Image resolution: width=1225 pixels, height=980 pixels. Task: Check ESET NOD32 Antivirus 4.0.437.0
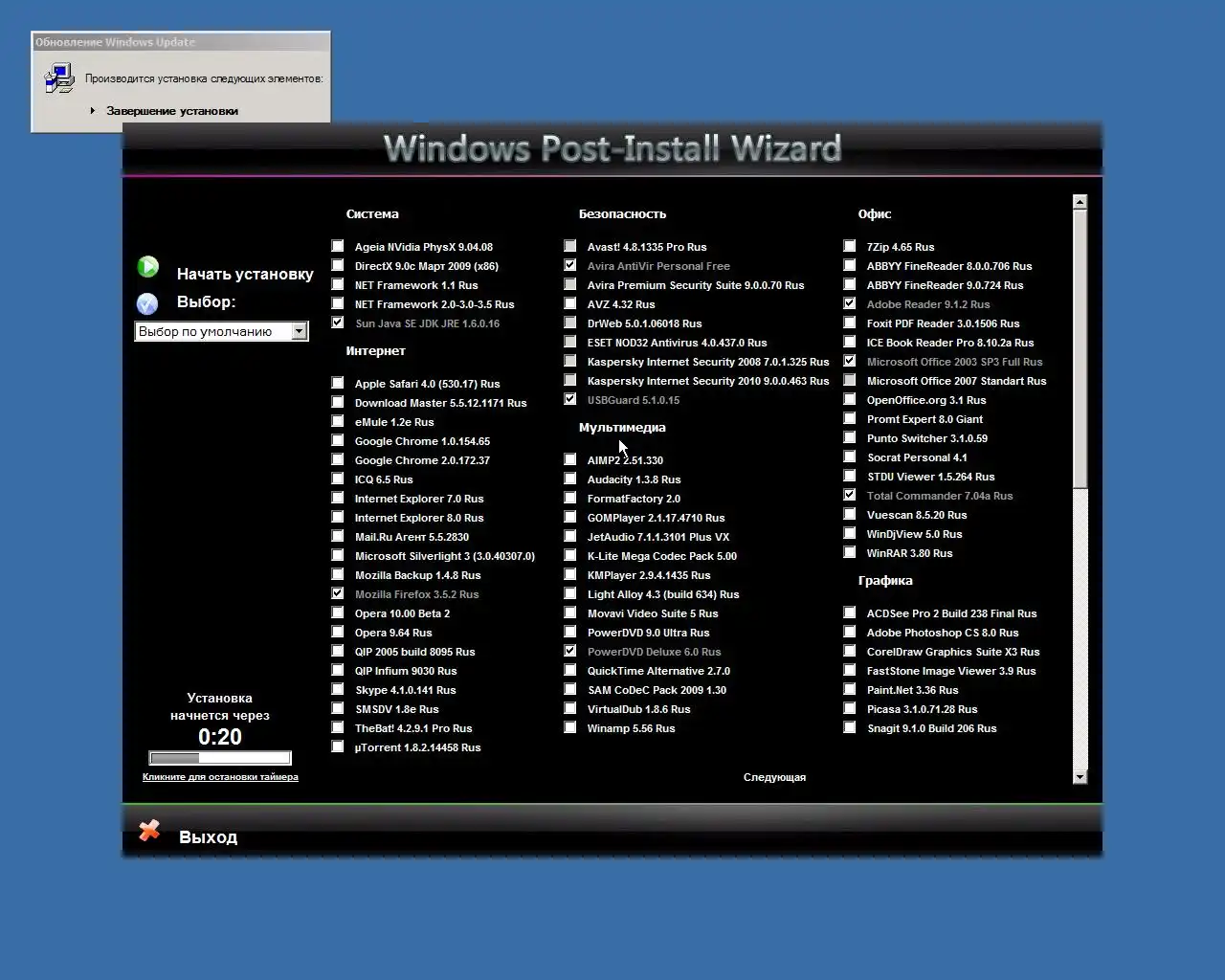[x=570, y=342]
